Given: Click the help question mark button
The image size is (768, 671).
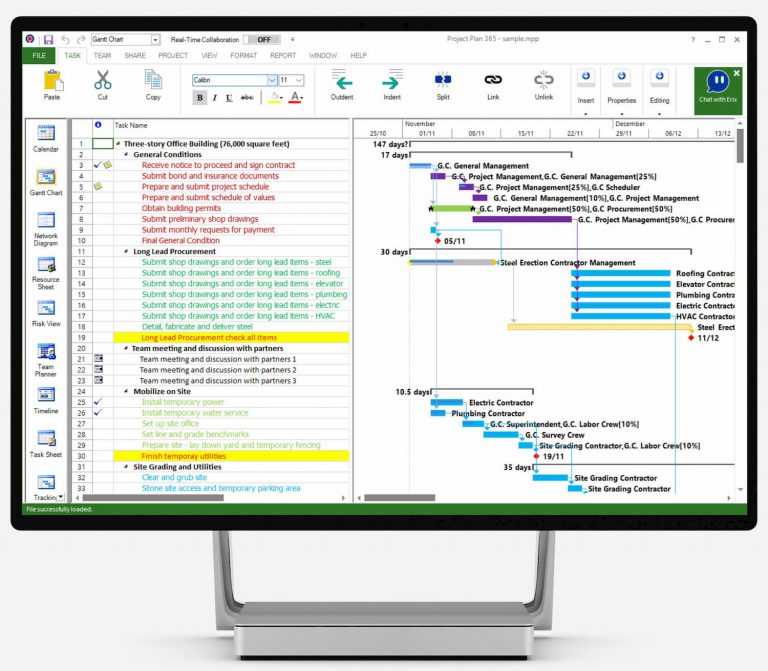Looking at the screenshot, I should [x=693, y=39].
